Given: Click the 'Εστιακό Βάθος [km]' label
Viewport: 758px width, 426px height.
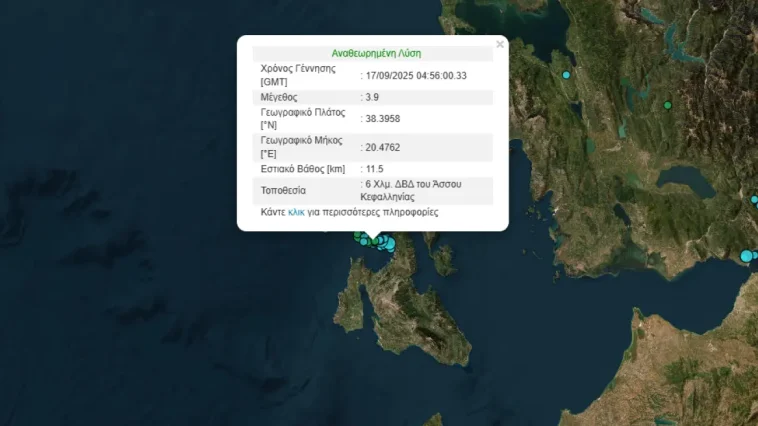Looking at the screenshot, I should click(x=302, y=169).
